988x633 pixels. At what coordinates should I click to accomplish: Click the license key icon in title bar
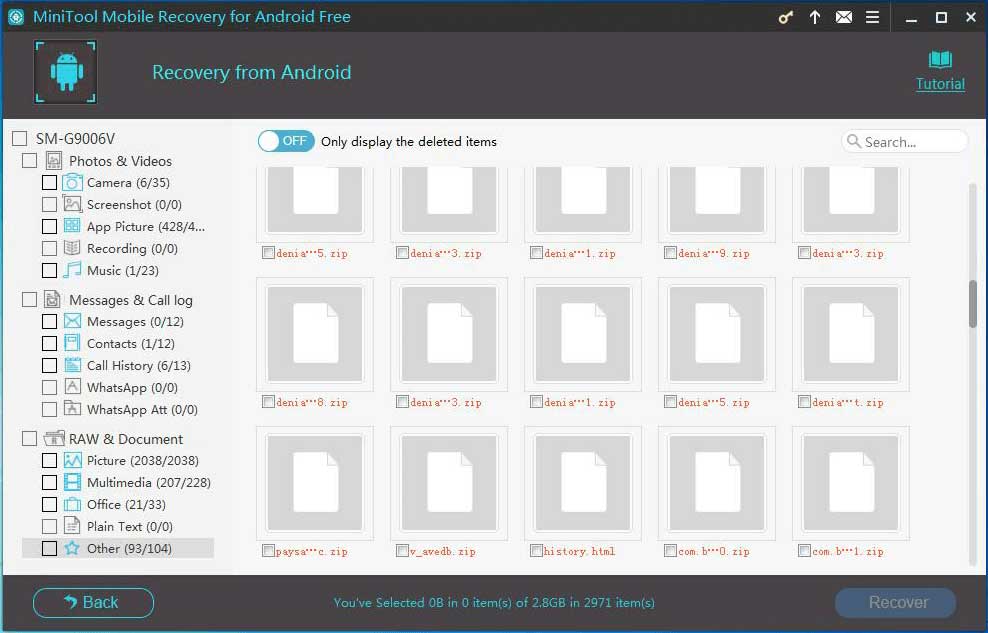[x=786, y=17]
